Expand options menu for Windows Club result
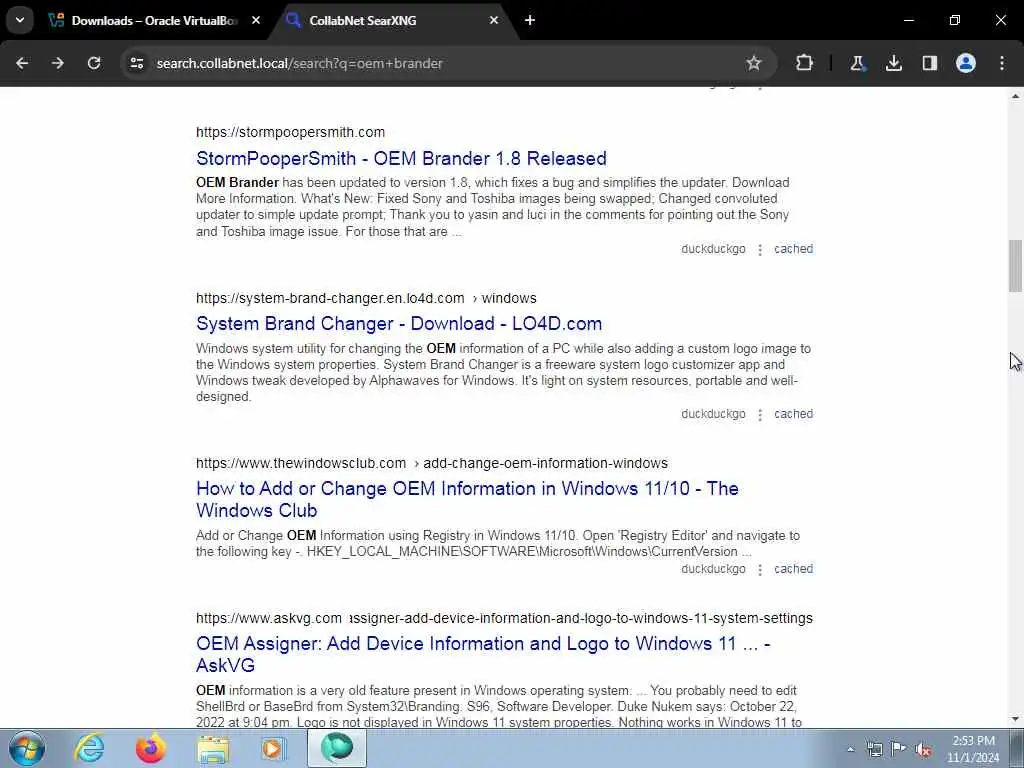The width and height of the screenshot is (1024, 768). [760, 569]
